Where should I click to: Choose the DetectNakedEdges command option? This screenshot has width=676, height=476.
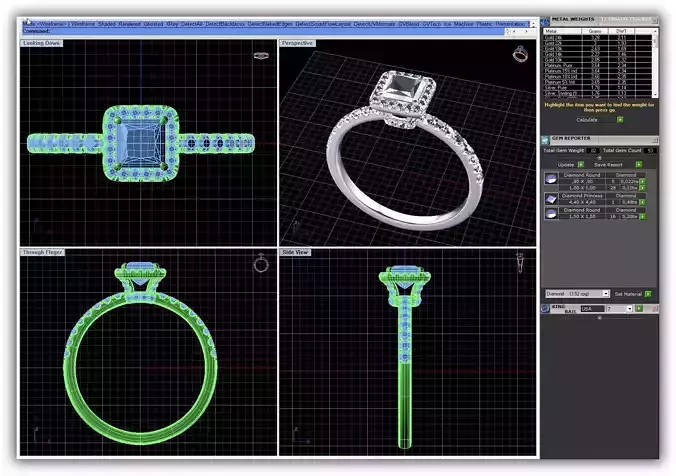click(270, 24)
